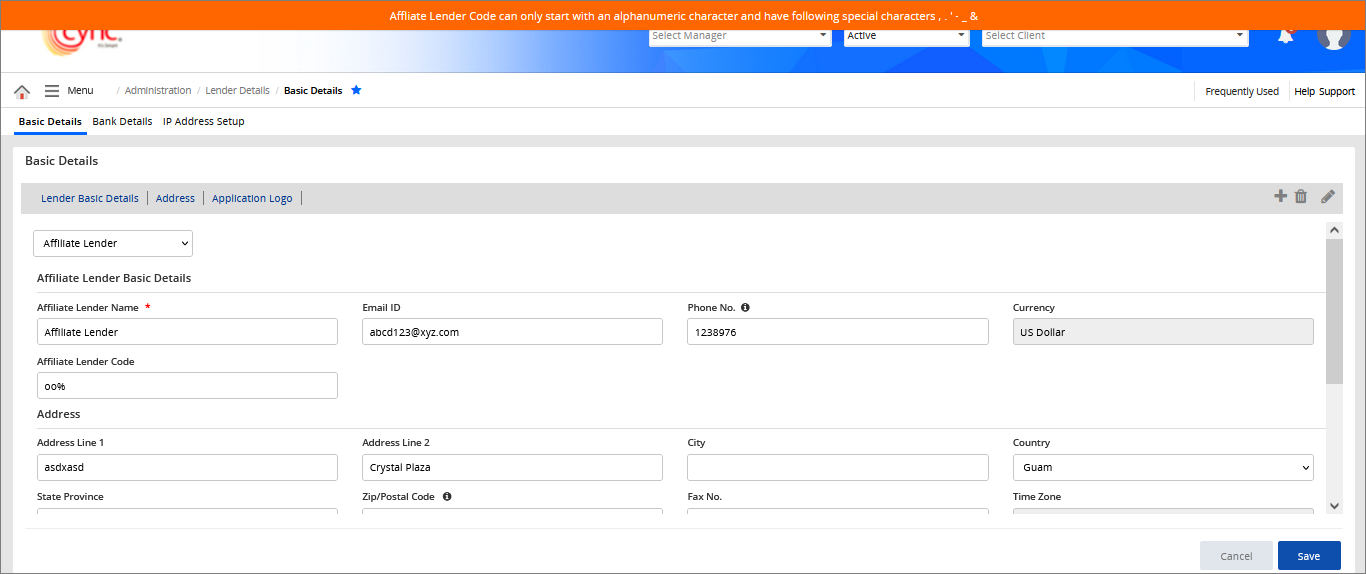Click the Phone No. info icon
The image size is (1366, 574).
coord(745,308)
